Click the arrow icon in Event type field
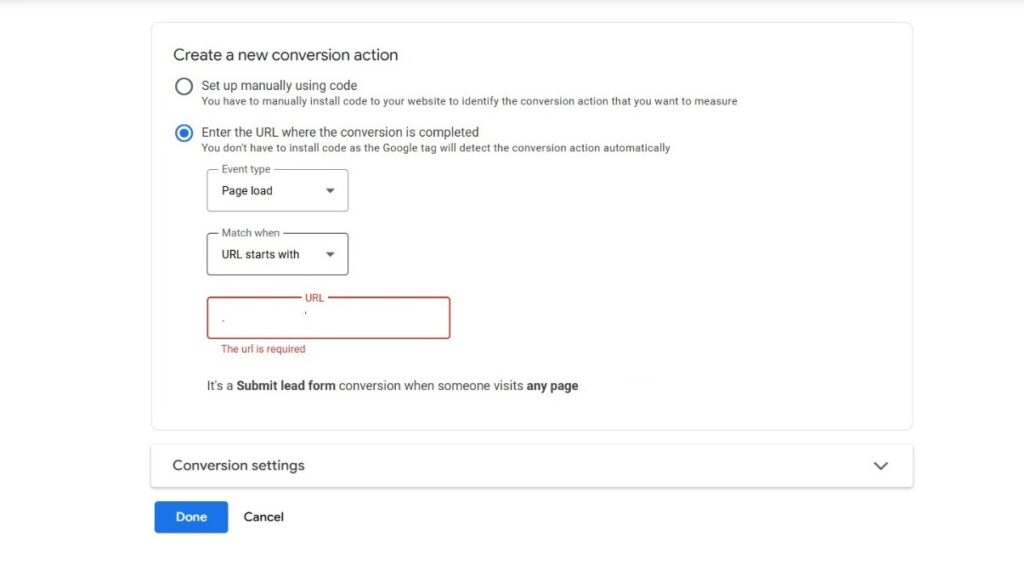1024x565 pixels. click(x=330, y=191)
